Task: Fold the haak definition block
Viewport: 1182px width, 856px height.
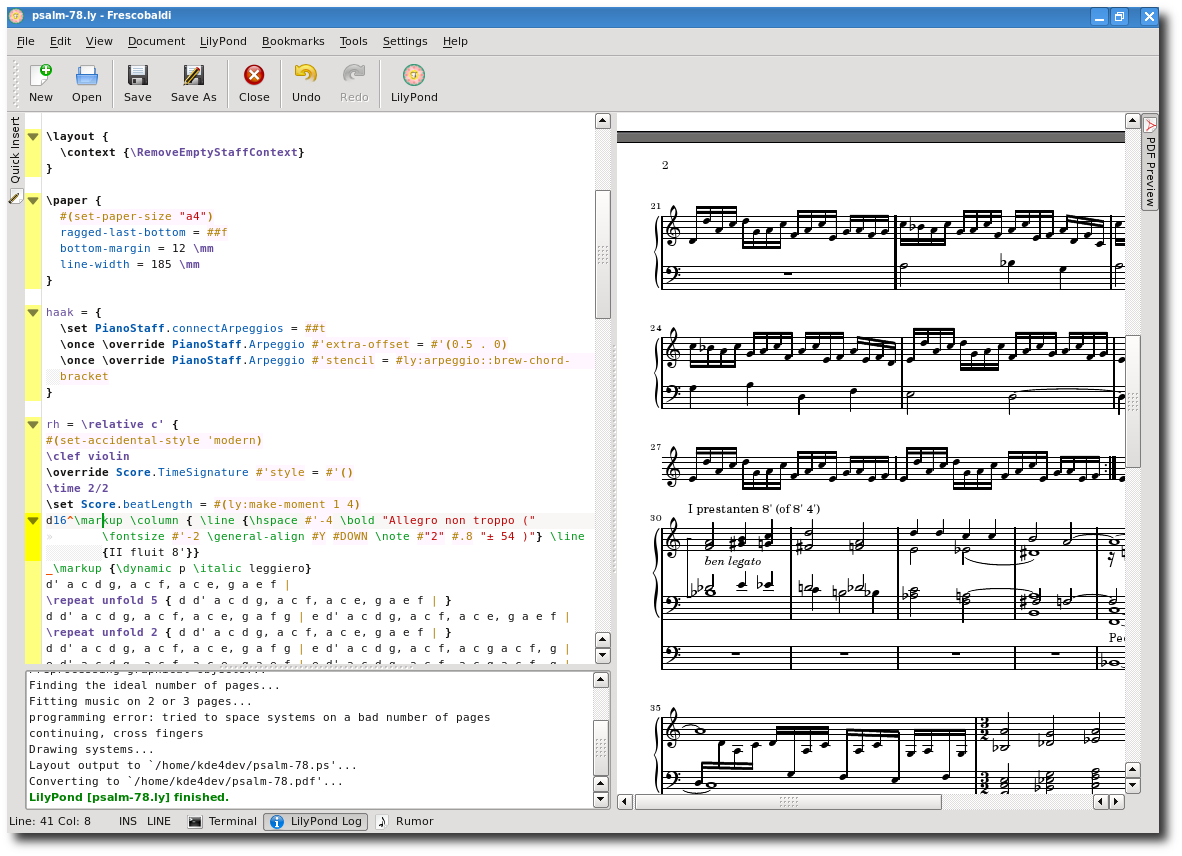Action: [x=33, y=312]
